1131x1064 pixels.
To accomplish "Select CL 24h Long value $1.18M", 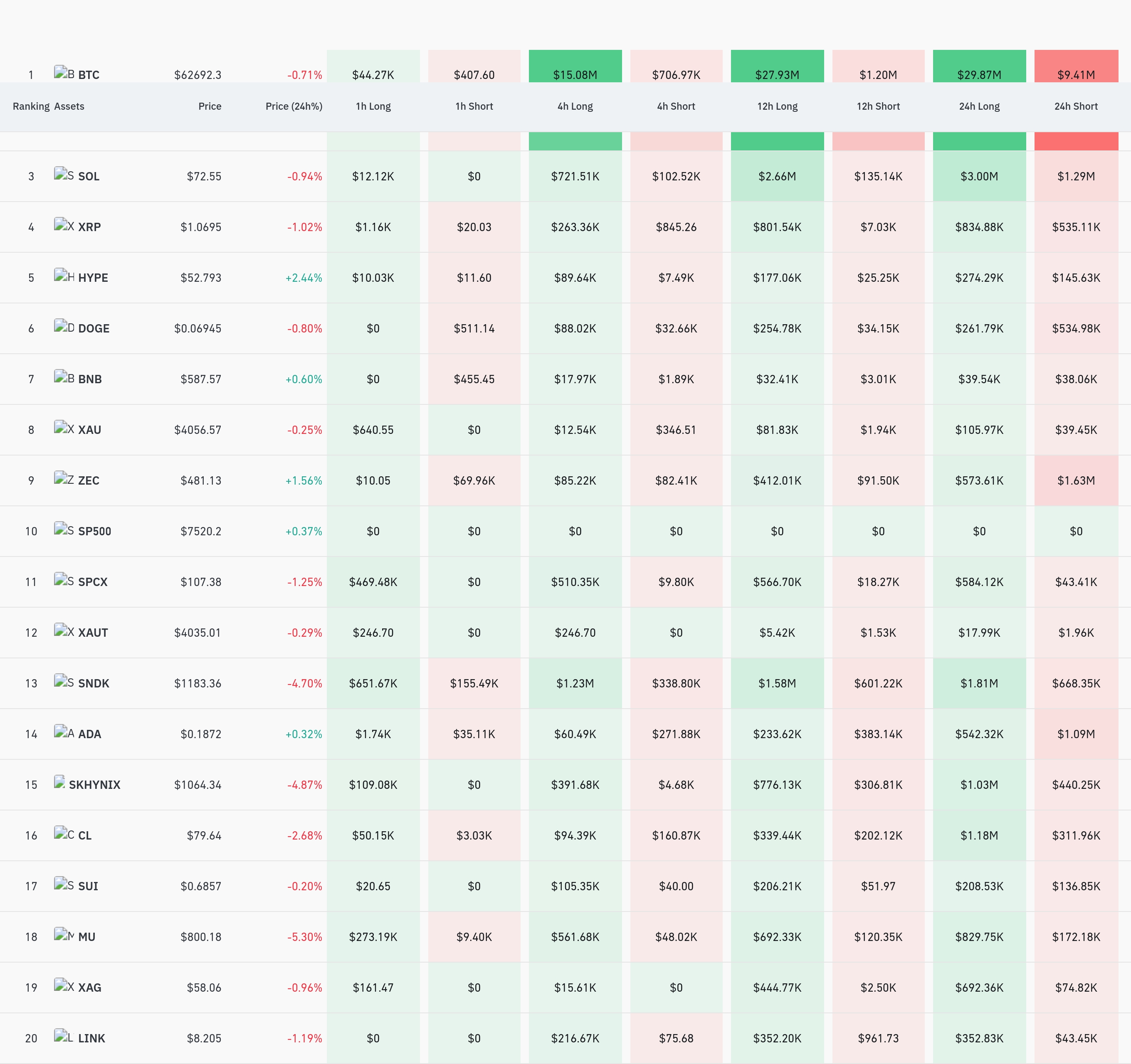I will click(979, 835).
